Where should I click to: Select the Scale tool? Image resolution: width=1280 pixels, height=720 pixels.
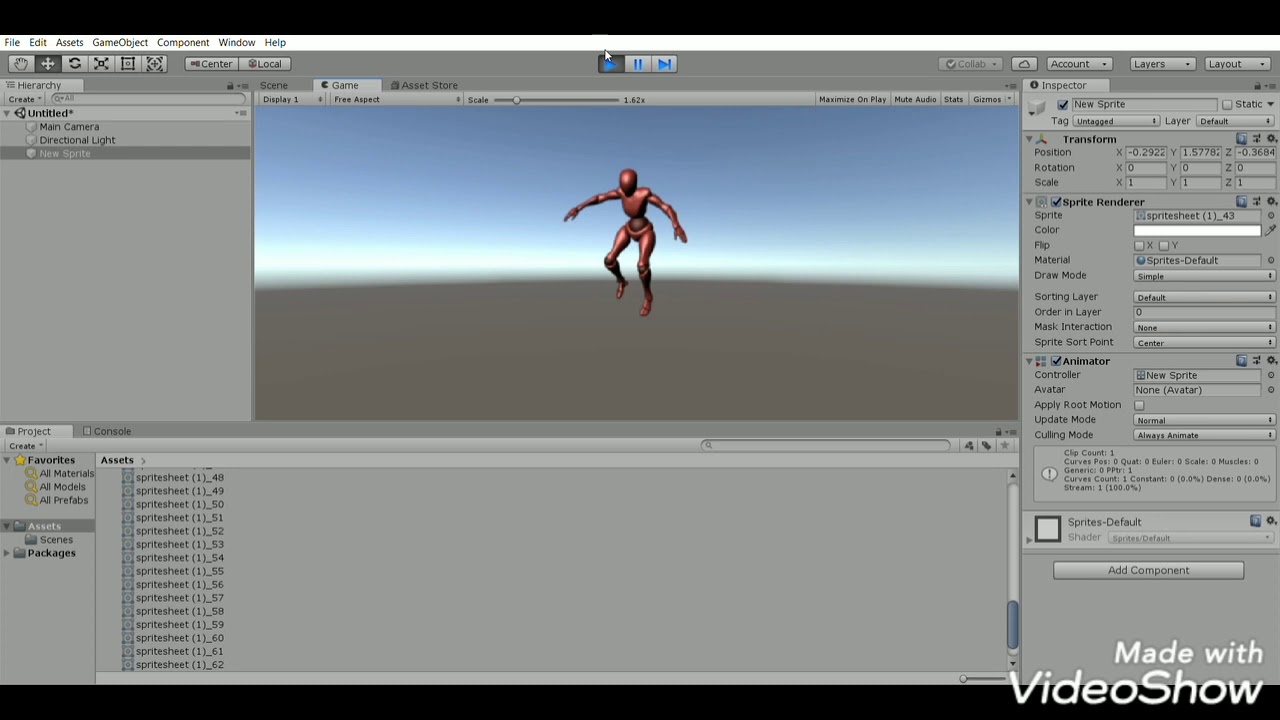click(x=101, y=64)
